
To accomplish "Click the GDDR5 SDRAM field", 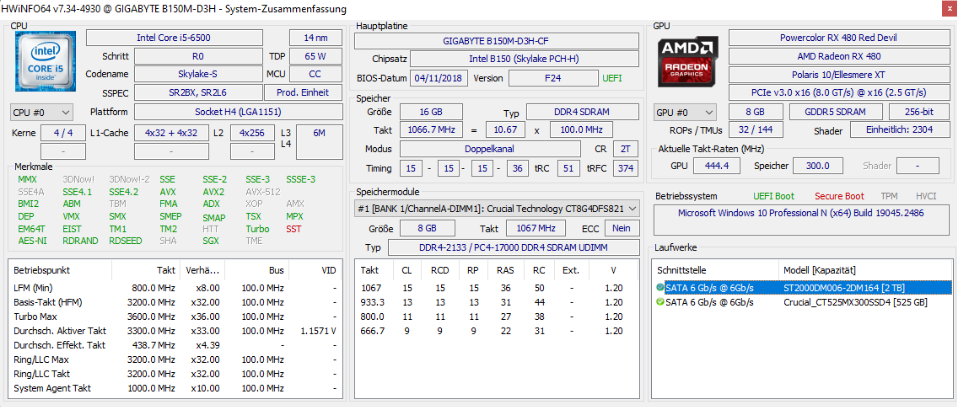I will [836, 112].
